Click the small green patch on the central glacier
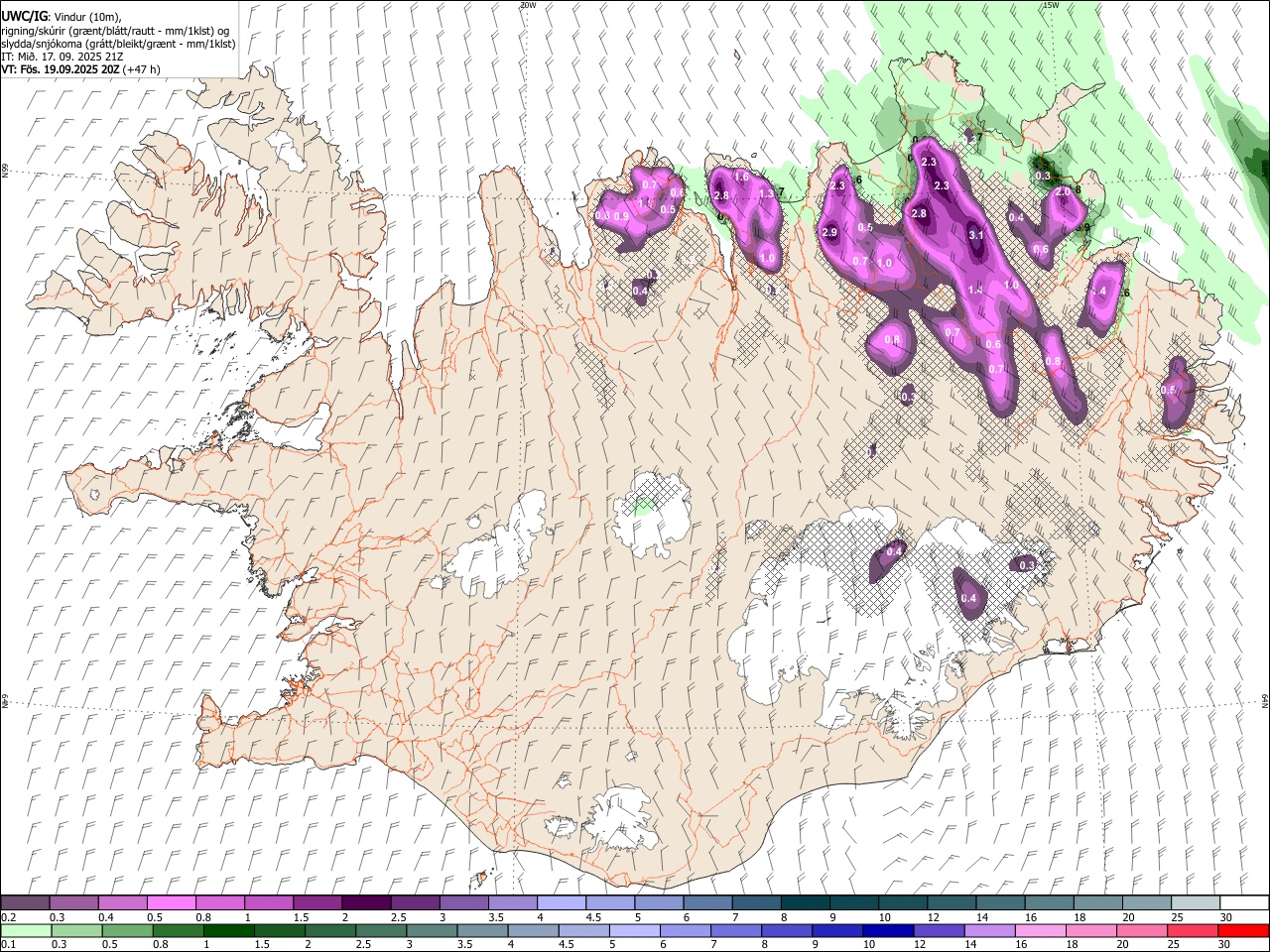Viewport: 1270px width, 952px height. 645,506
